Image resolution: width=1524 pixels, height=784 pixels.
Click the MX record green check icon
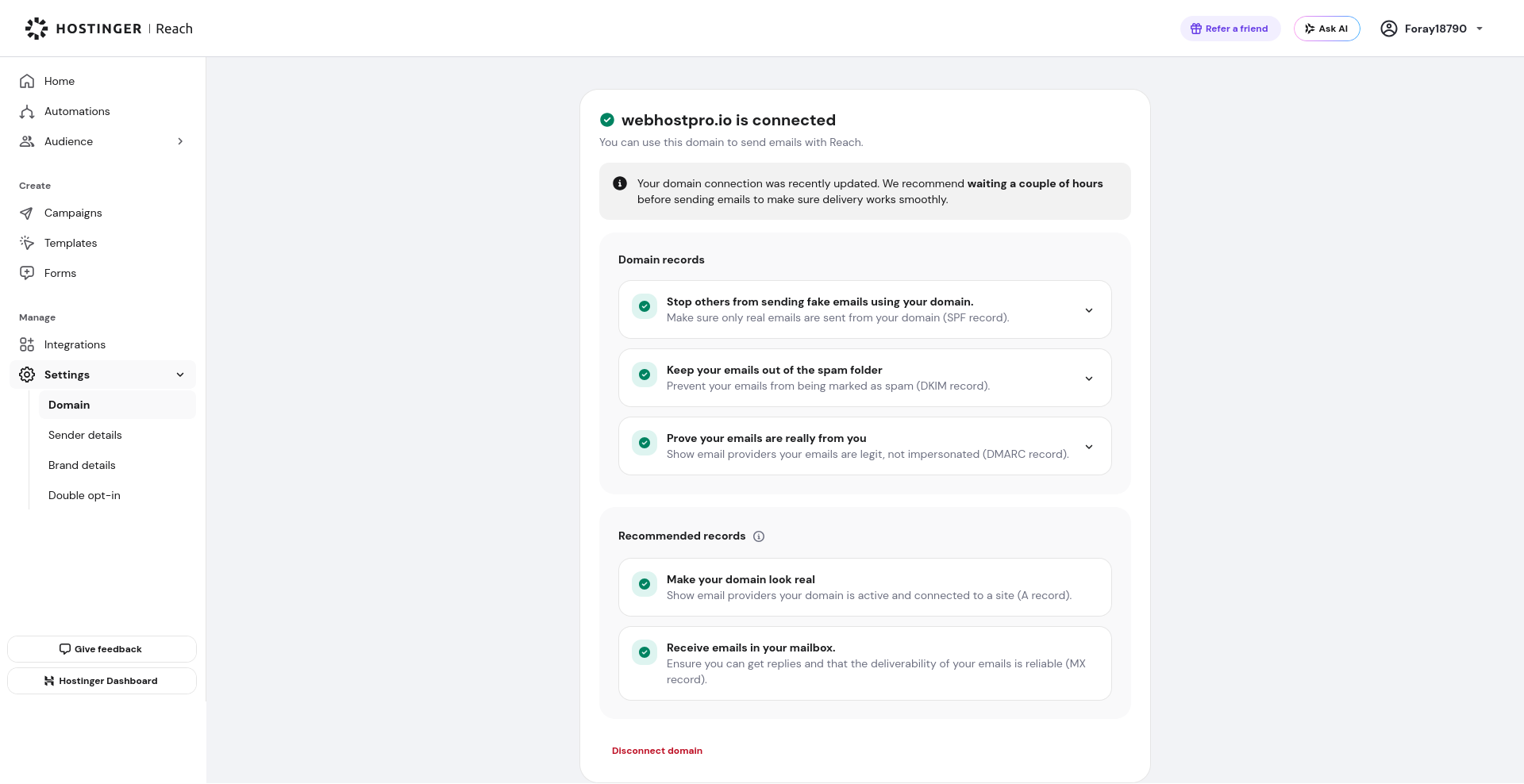[x=645, y=652]
